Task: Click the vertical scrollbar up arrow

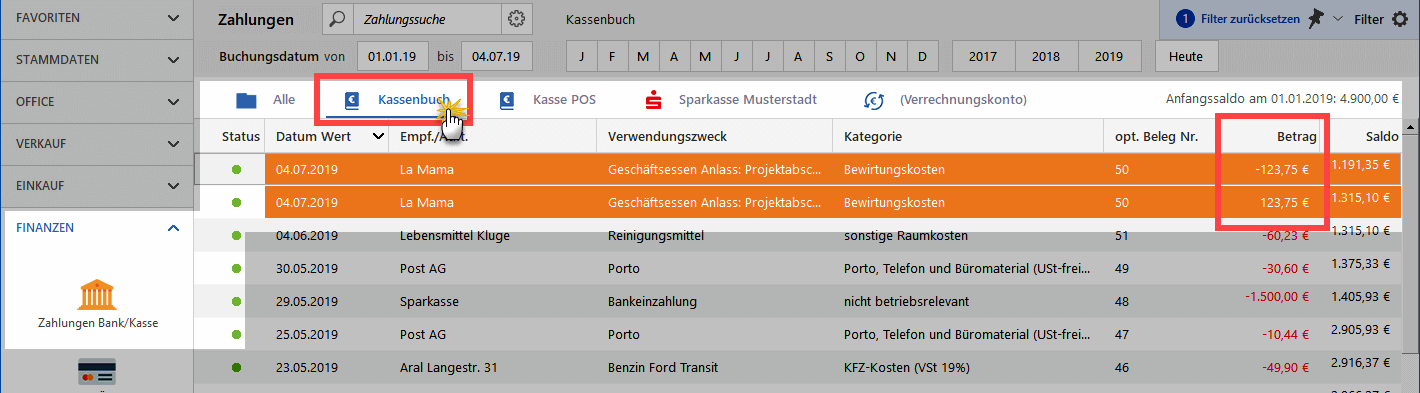Action: pos(1411,127)
